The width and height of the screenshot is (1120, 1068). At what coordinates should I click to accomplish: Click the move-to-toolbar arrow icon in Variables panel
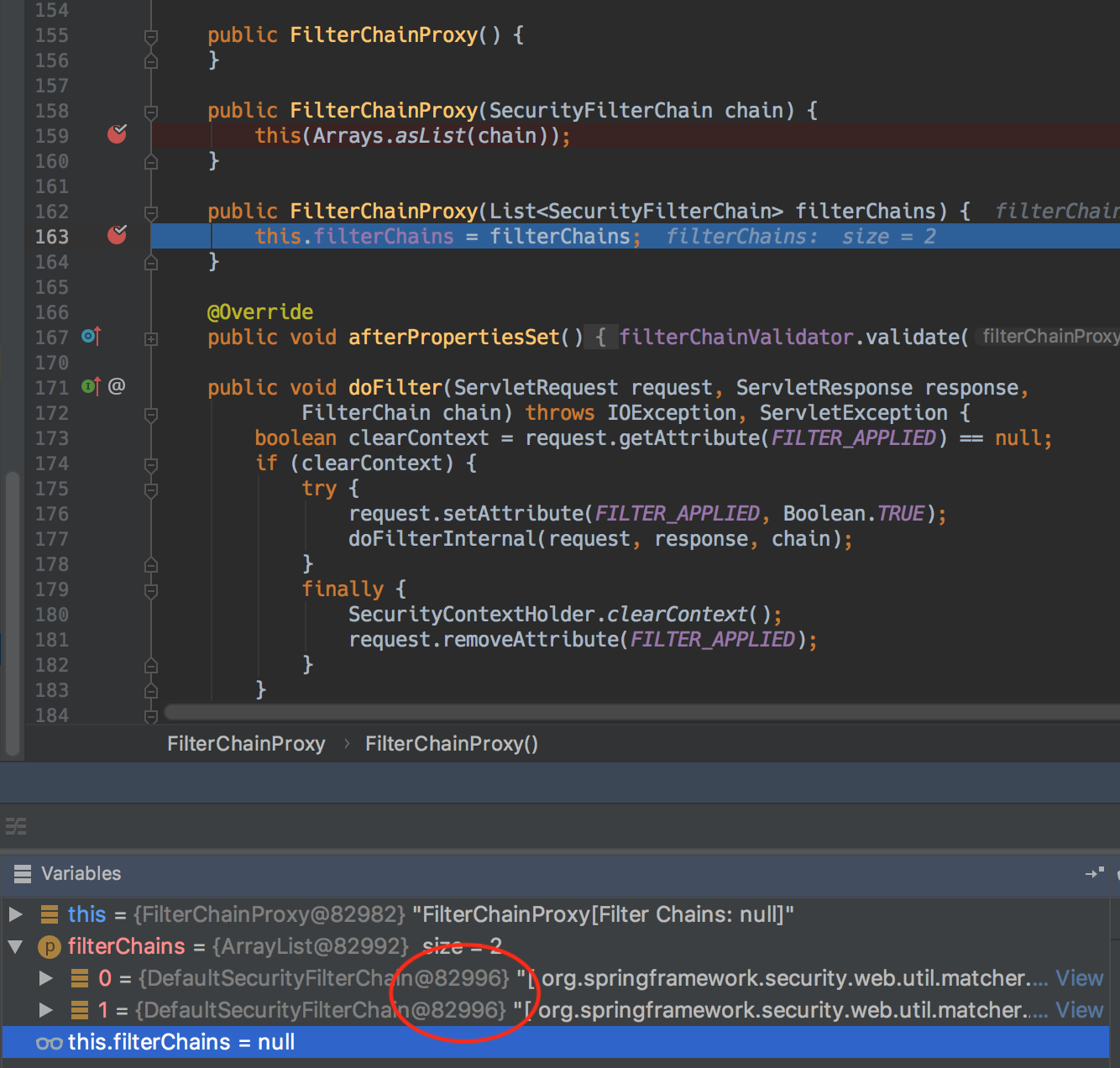click(1094, 873)
